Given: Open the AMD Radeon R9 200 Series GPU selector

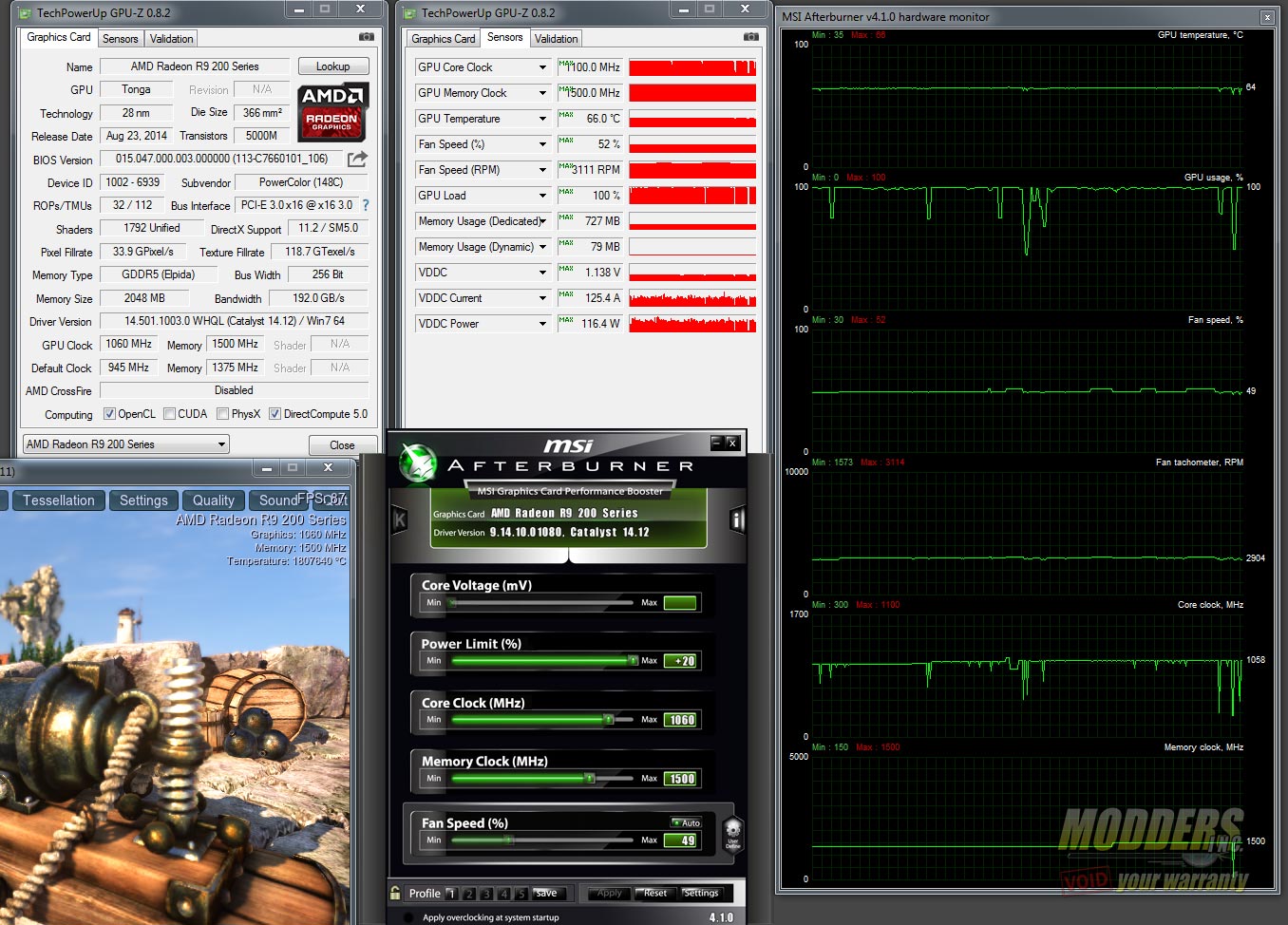Looking at the screenshot, I should [x=126, y=444].
